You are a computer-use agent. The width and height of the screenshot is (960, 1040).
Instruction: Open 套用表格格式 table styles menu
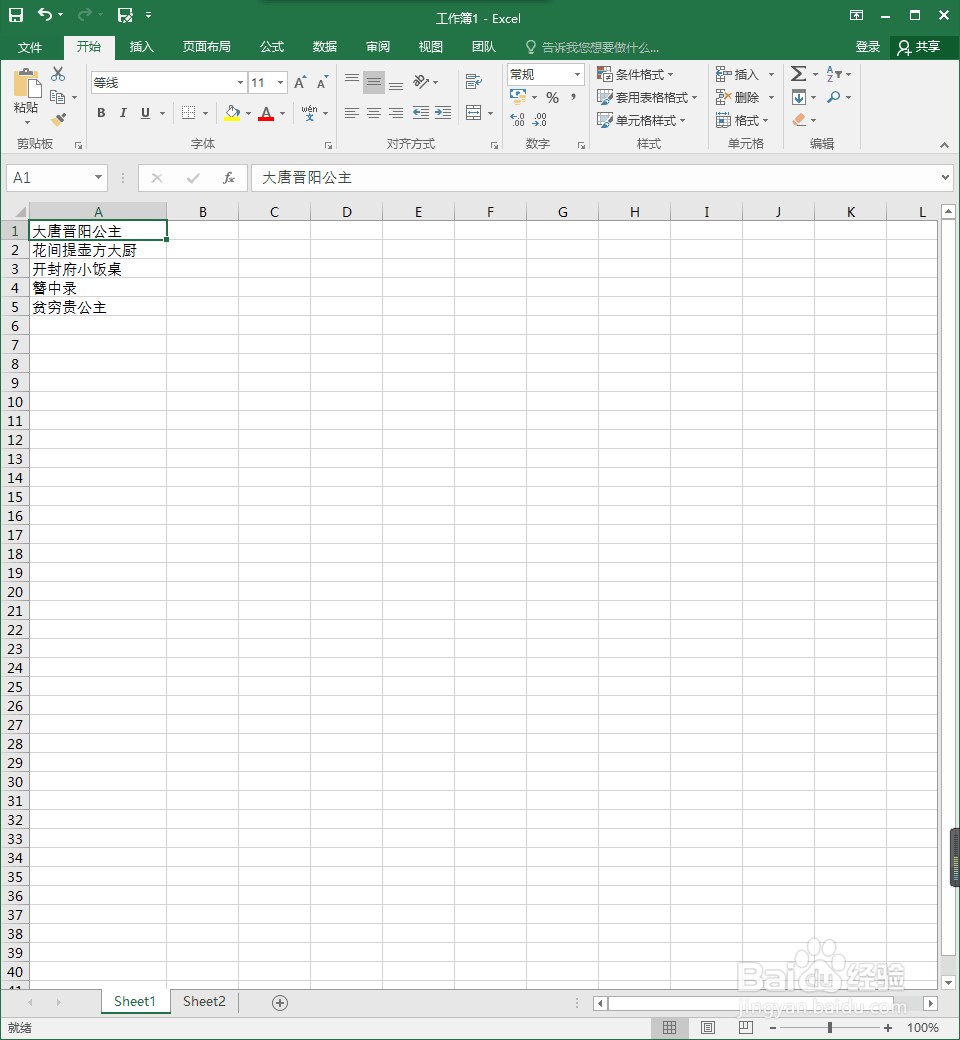tap(648, 98)
